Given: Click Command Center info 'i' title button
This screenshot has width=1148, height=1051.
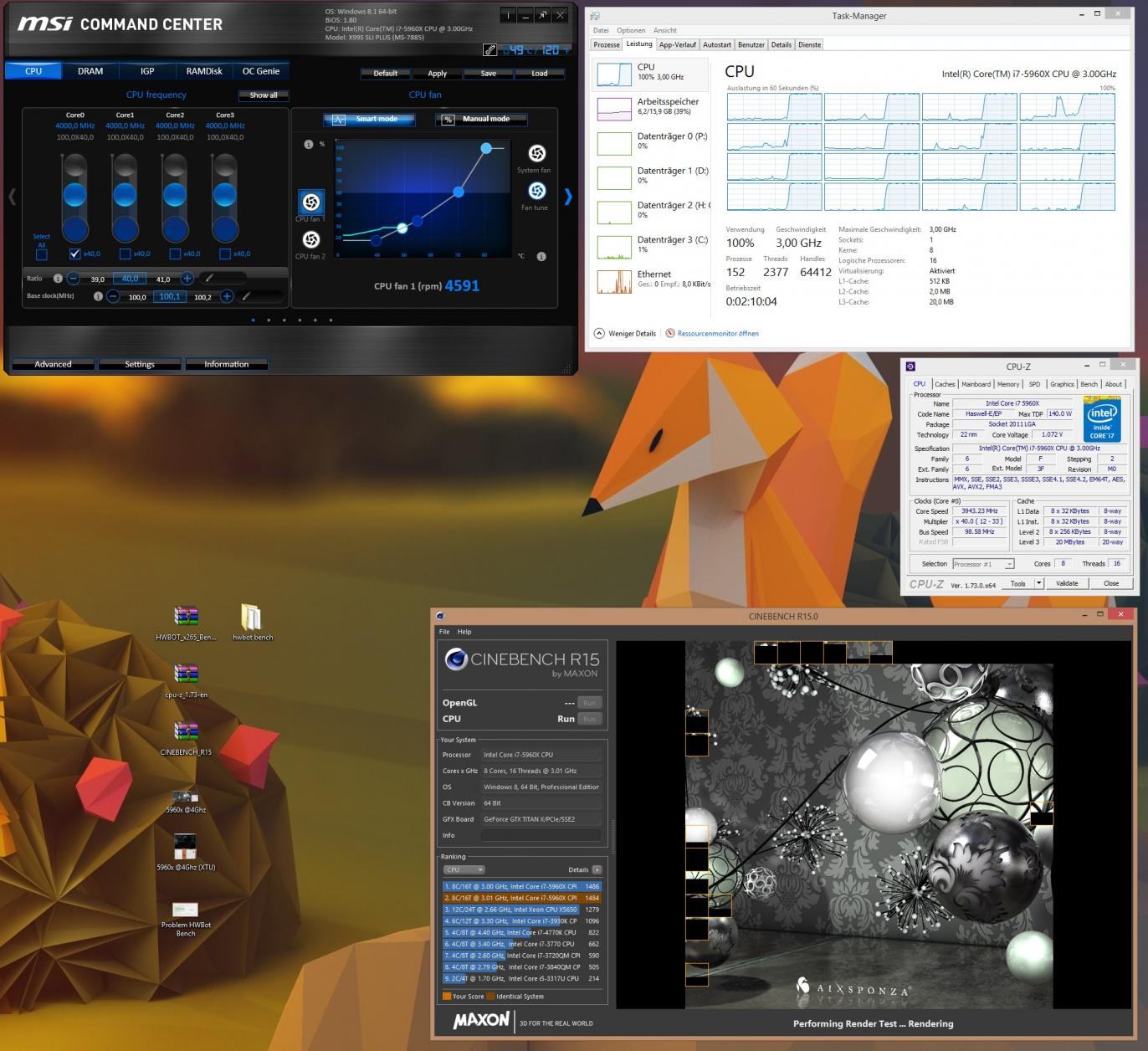Looking at the screenshot, I should coord(508,15).
